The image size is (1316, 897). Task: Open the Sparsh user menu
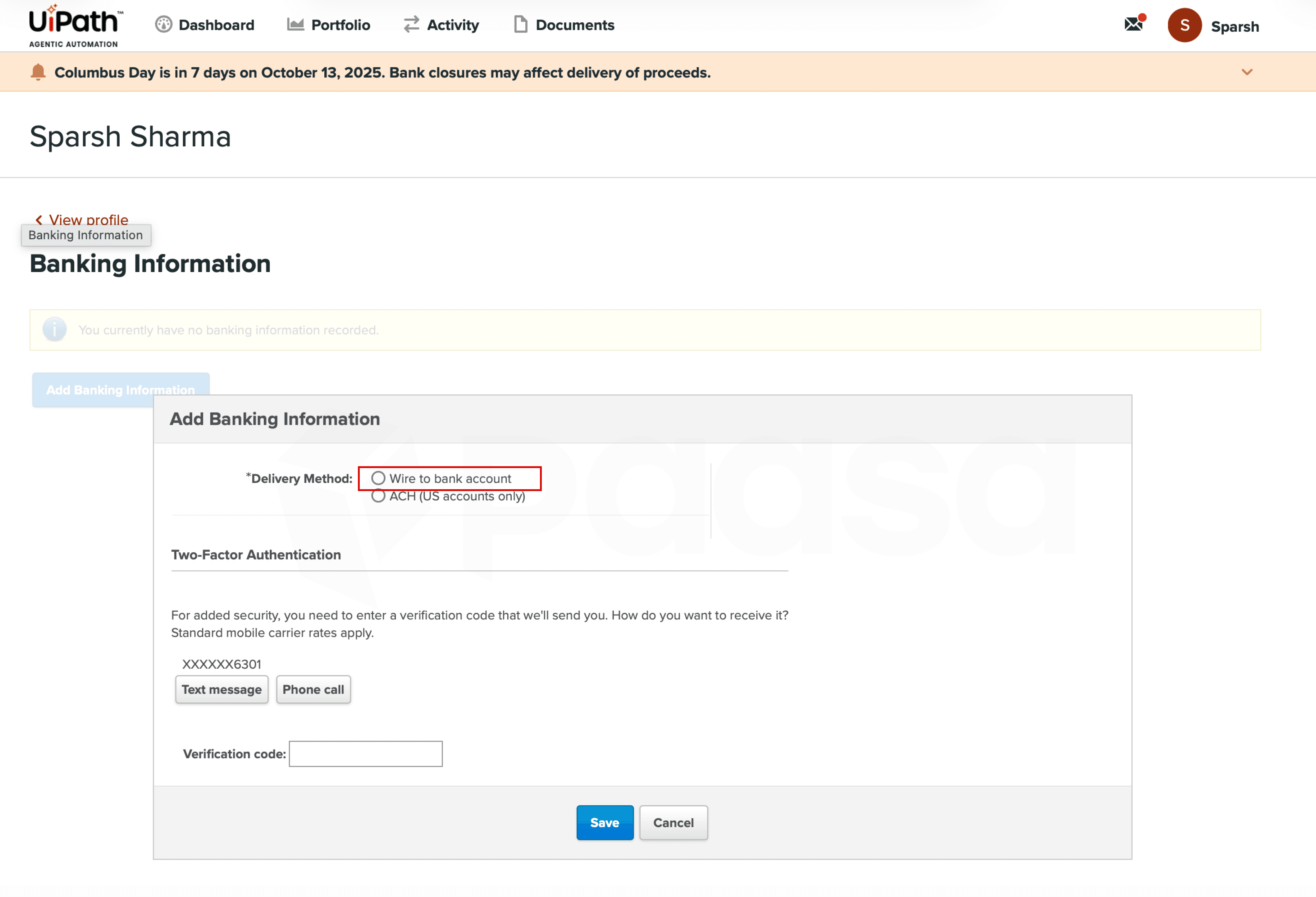1235,27
